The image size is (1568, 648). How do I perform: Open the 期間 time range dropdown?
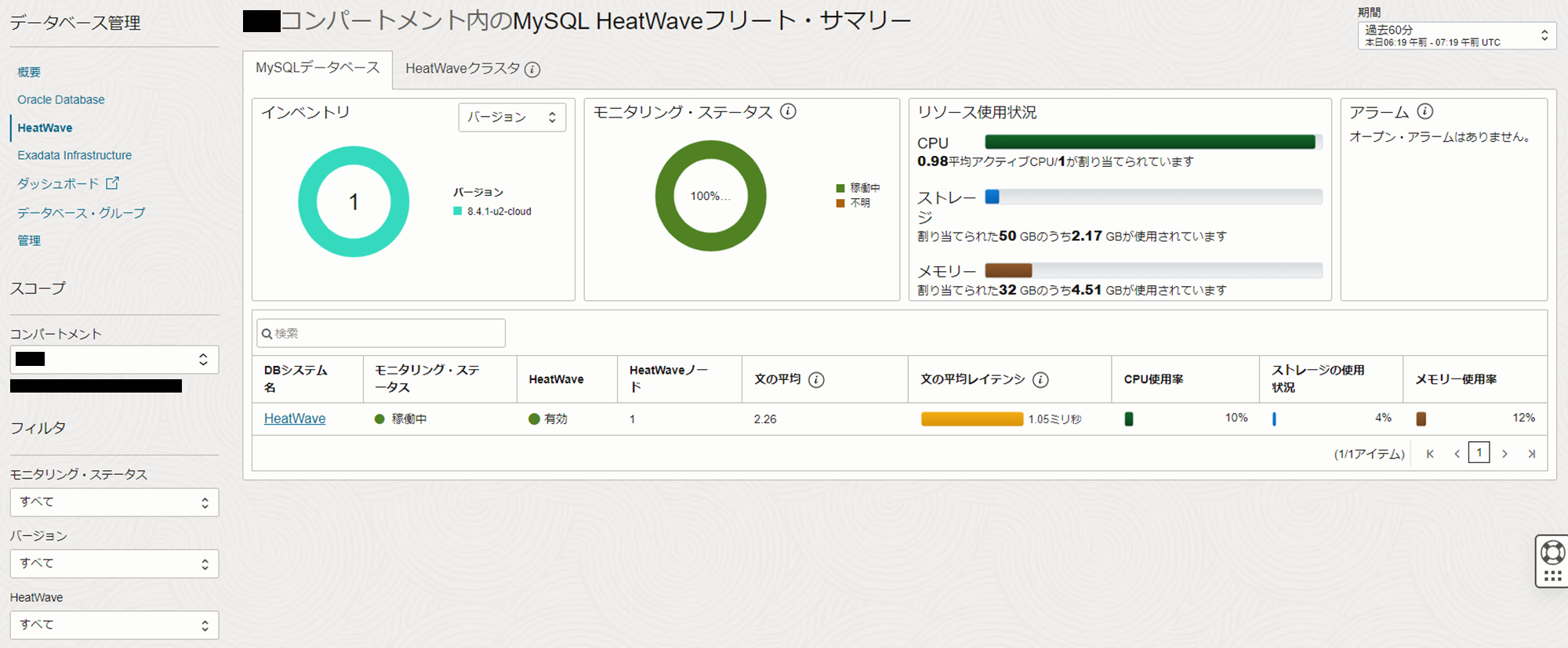tap(1457, 36)
